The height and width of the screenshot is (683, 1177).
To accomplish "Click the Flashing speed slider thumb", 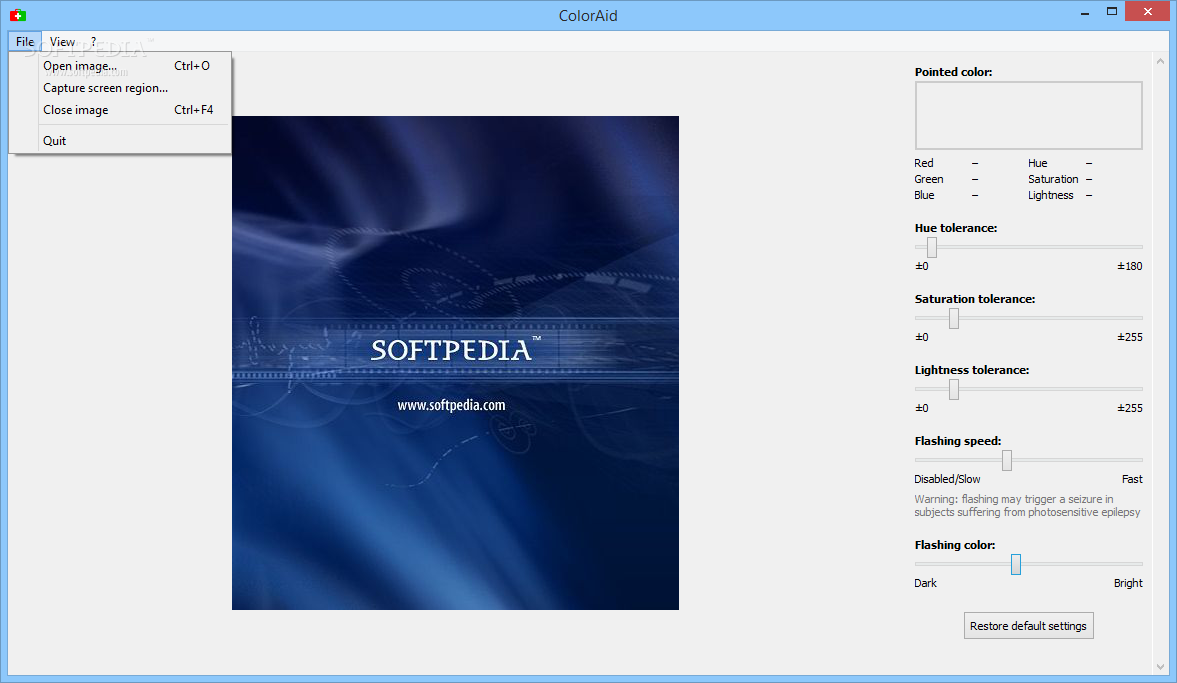I will (1007, 460).
